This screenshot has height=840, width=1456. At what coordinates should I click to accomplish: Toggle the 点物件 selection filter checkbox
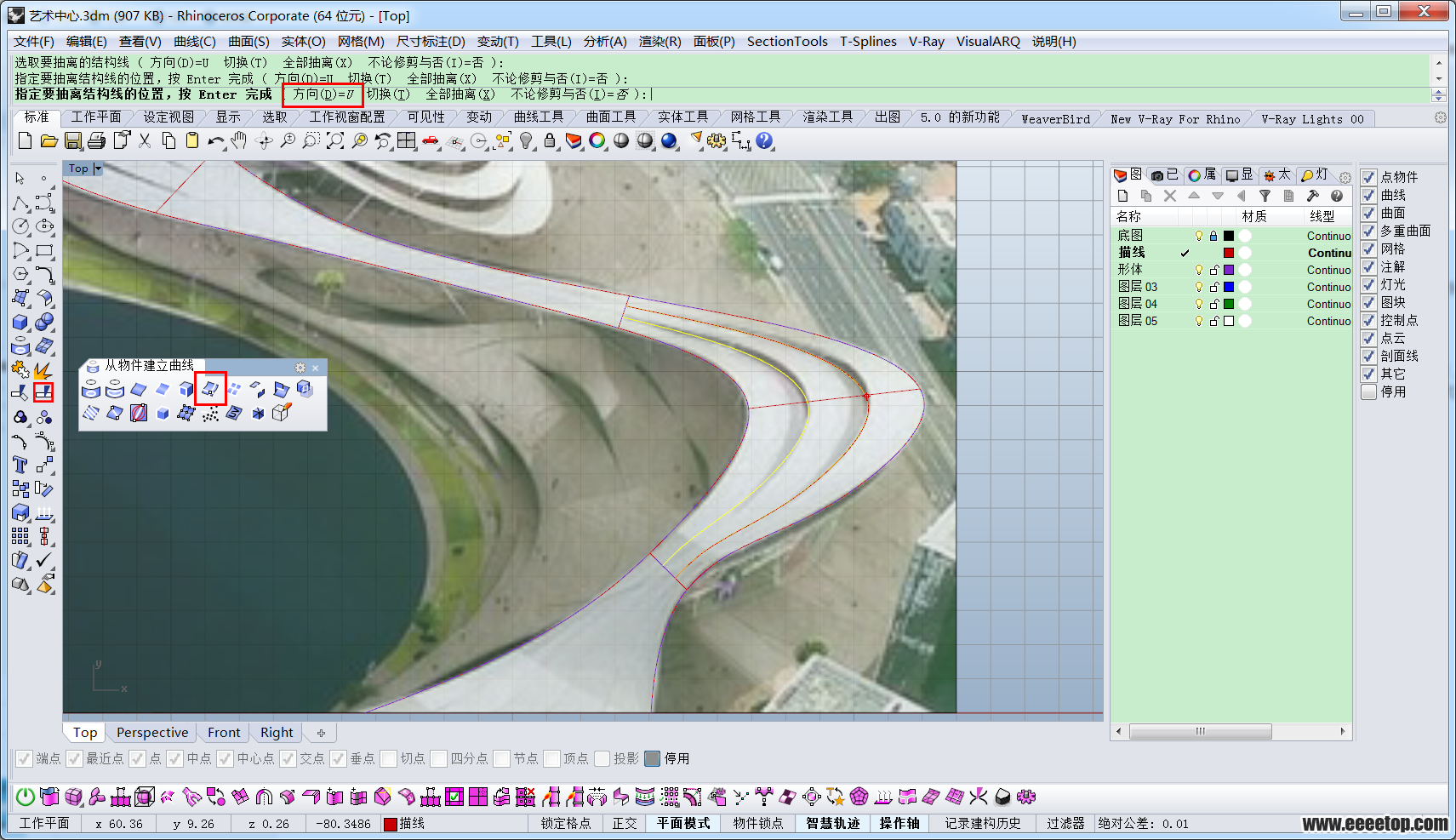[1369, 177]
